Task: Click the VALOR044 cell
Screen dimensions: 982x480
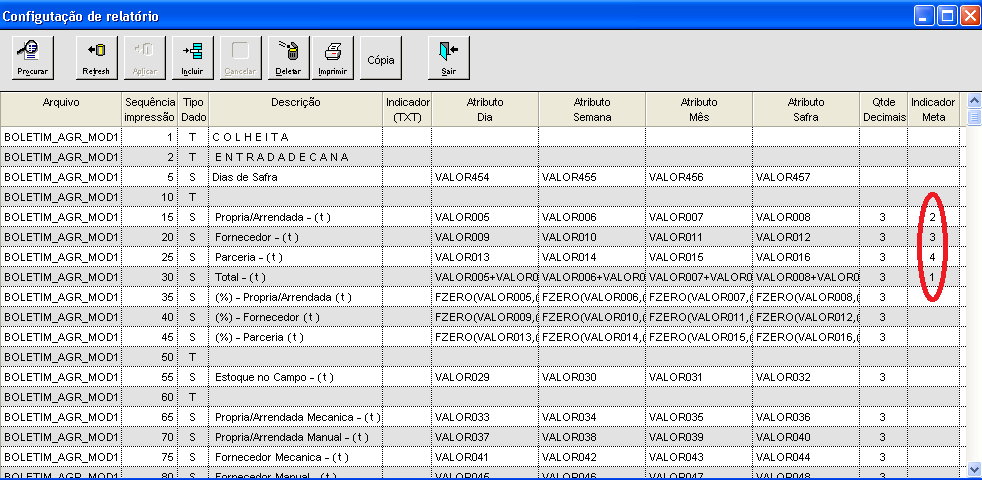Action: (x=806, y=457)
